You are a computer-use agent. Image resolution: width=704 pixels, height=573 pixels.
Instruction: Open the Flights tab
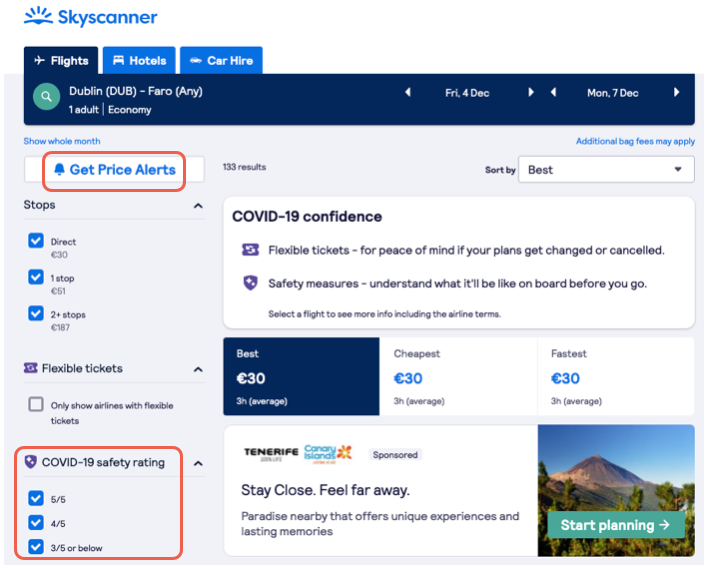pyautogui.click(x=61, y=60)
